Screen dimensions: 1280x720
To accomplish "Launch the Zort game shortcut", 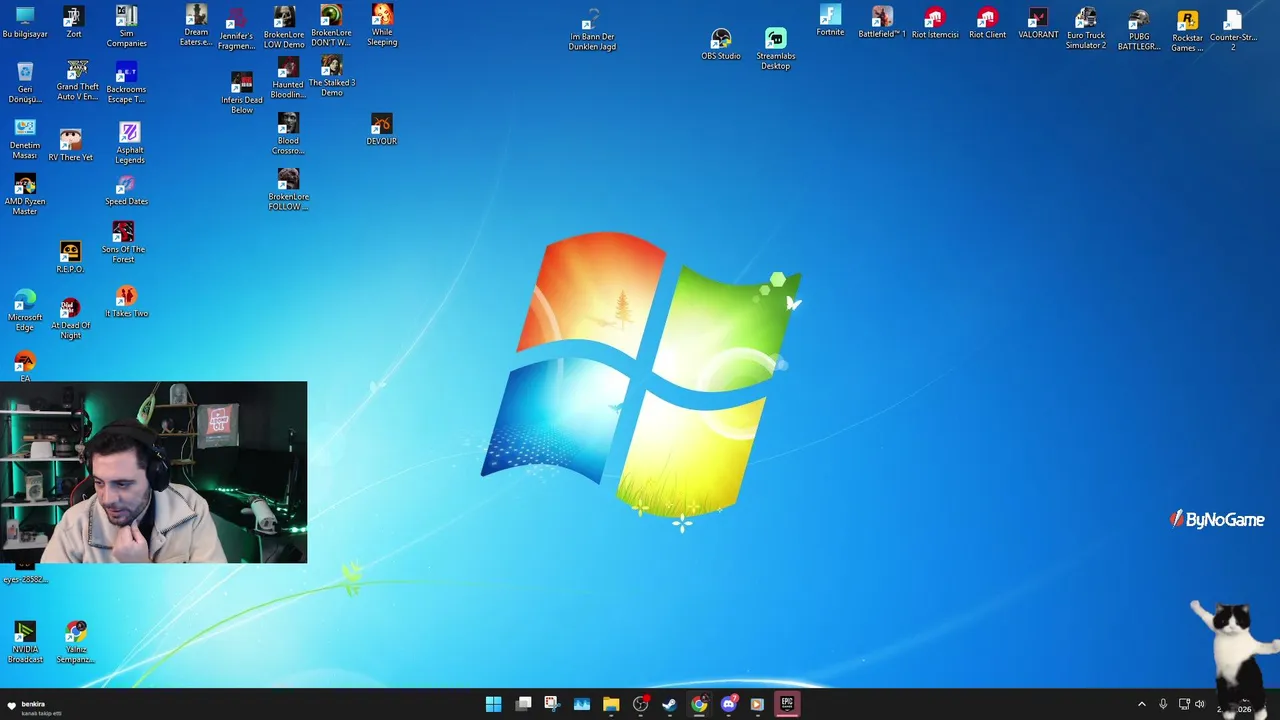I will click(73, 22).
